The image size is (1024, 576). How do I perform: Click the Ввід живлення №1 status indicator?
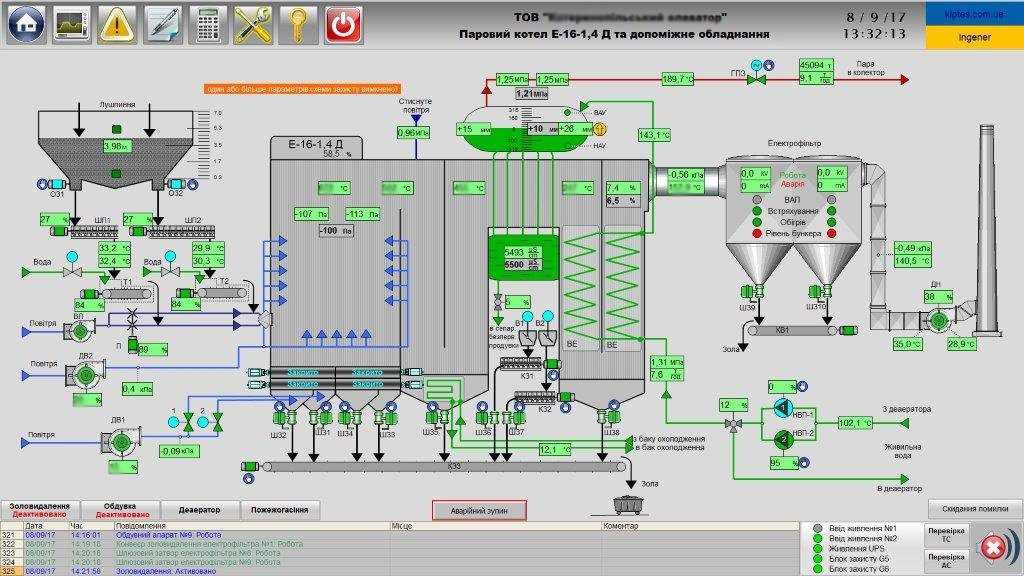(817, 528)
